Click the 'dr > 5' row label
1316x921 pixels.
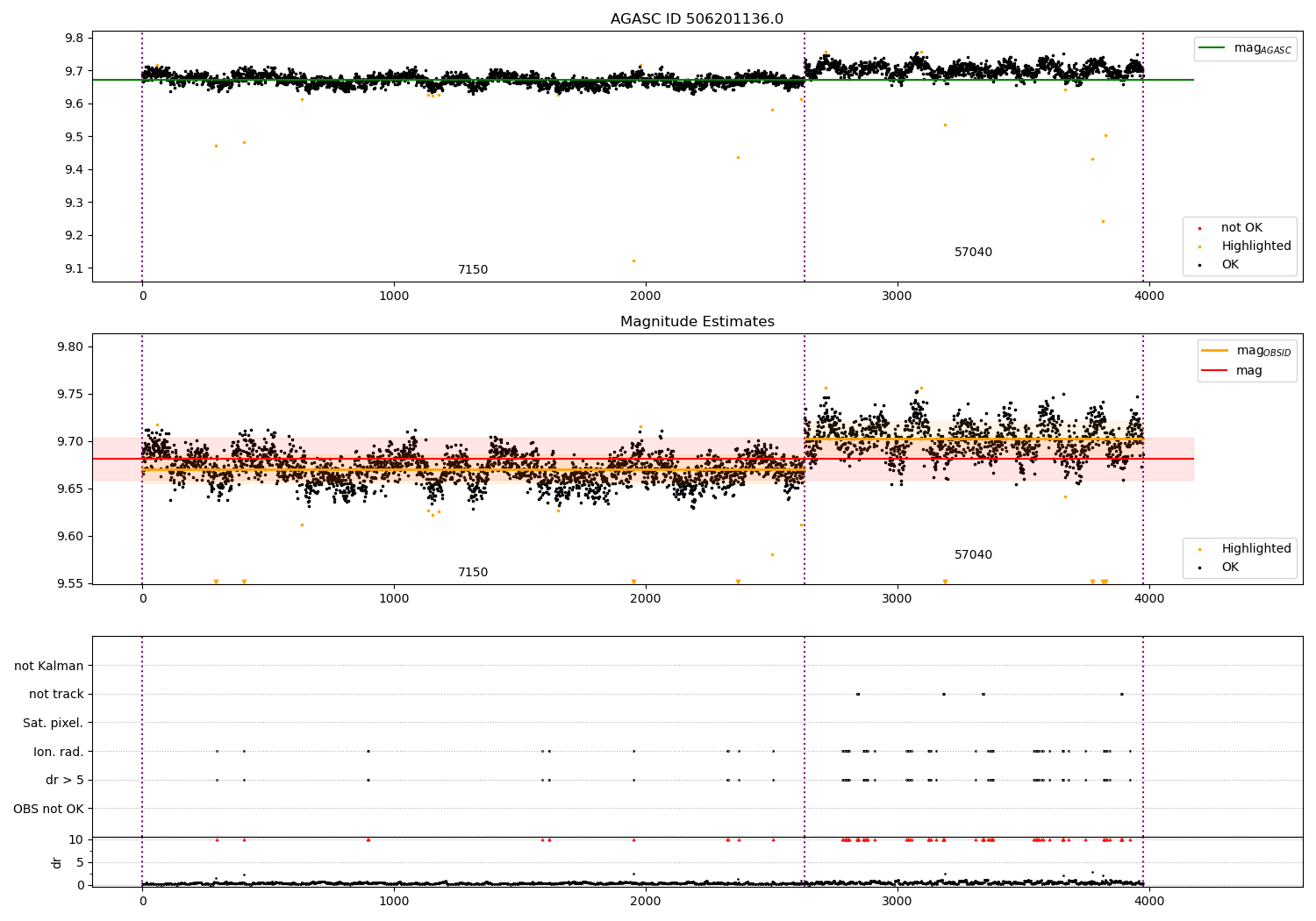tap(65, 780)
